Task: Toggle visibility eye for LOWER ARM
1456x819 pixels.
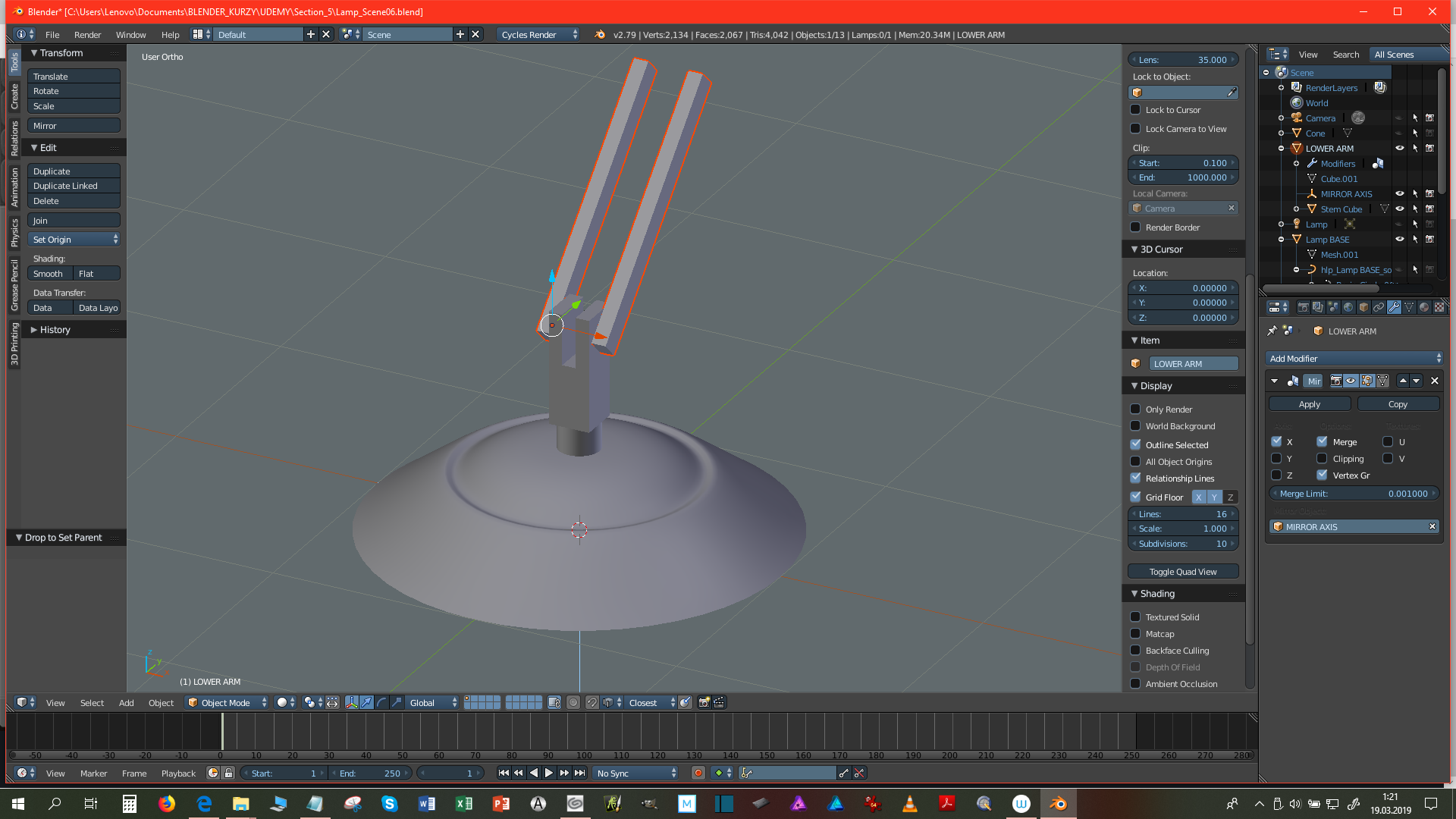Action: pos(1400,149)
